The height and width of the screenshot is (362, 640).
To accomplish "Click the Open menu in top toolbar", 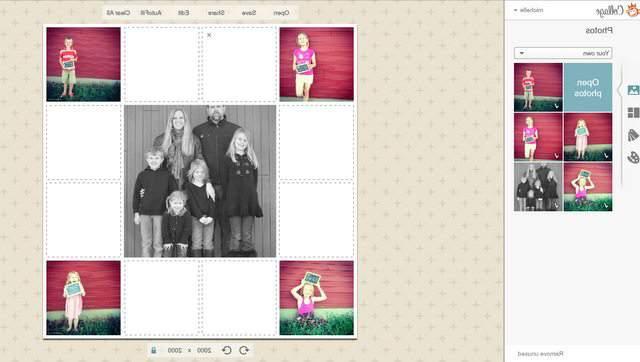I will [x=281, y=13].
